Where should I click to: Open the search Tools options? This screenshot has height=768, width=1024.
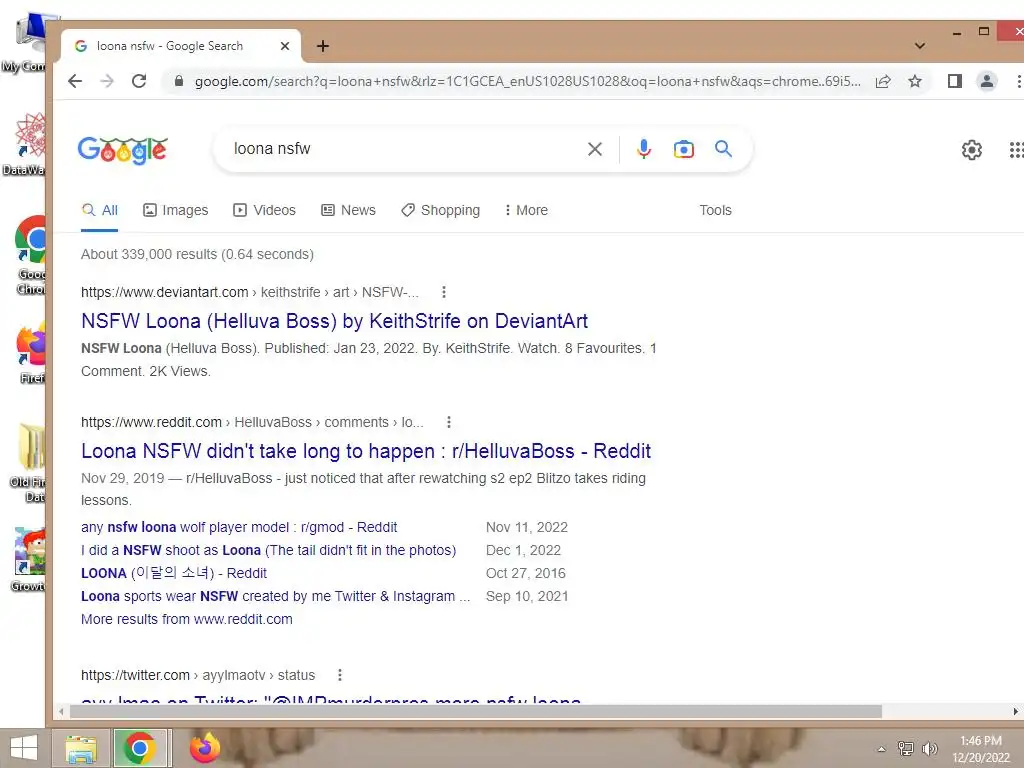pos(715,210)
